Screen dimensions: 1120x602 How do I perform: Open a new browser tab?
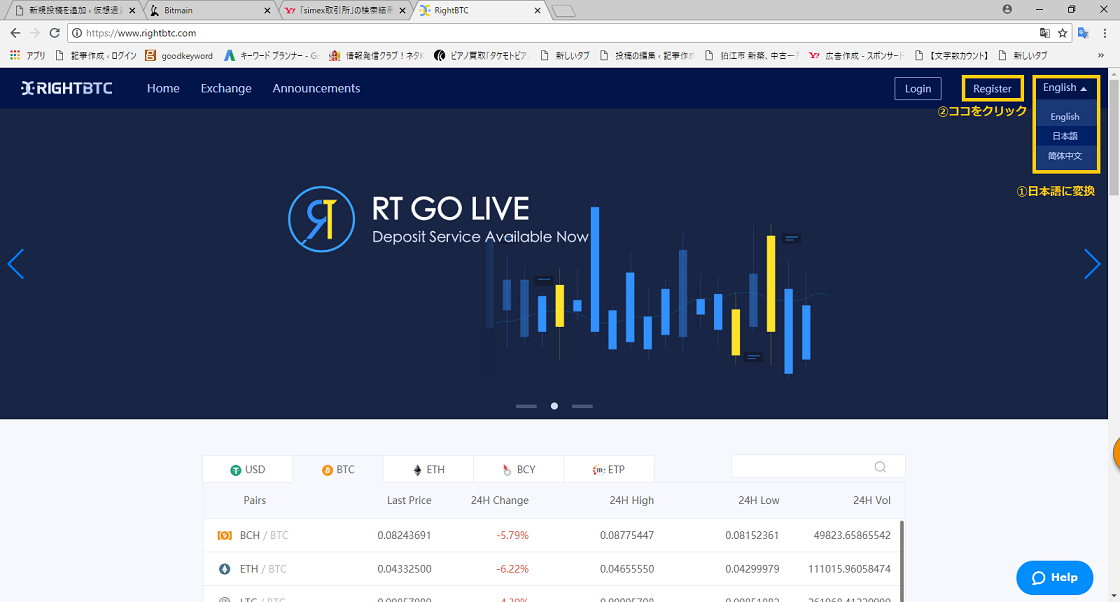point(563,11)
